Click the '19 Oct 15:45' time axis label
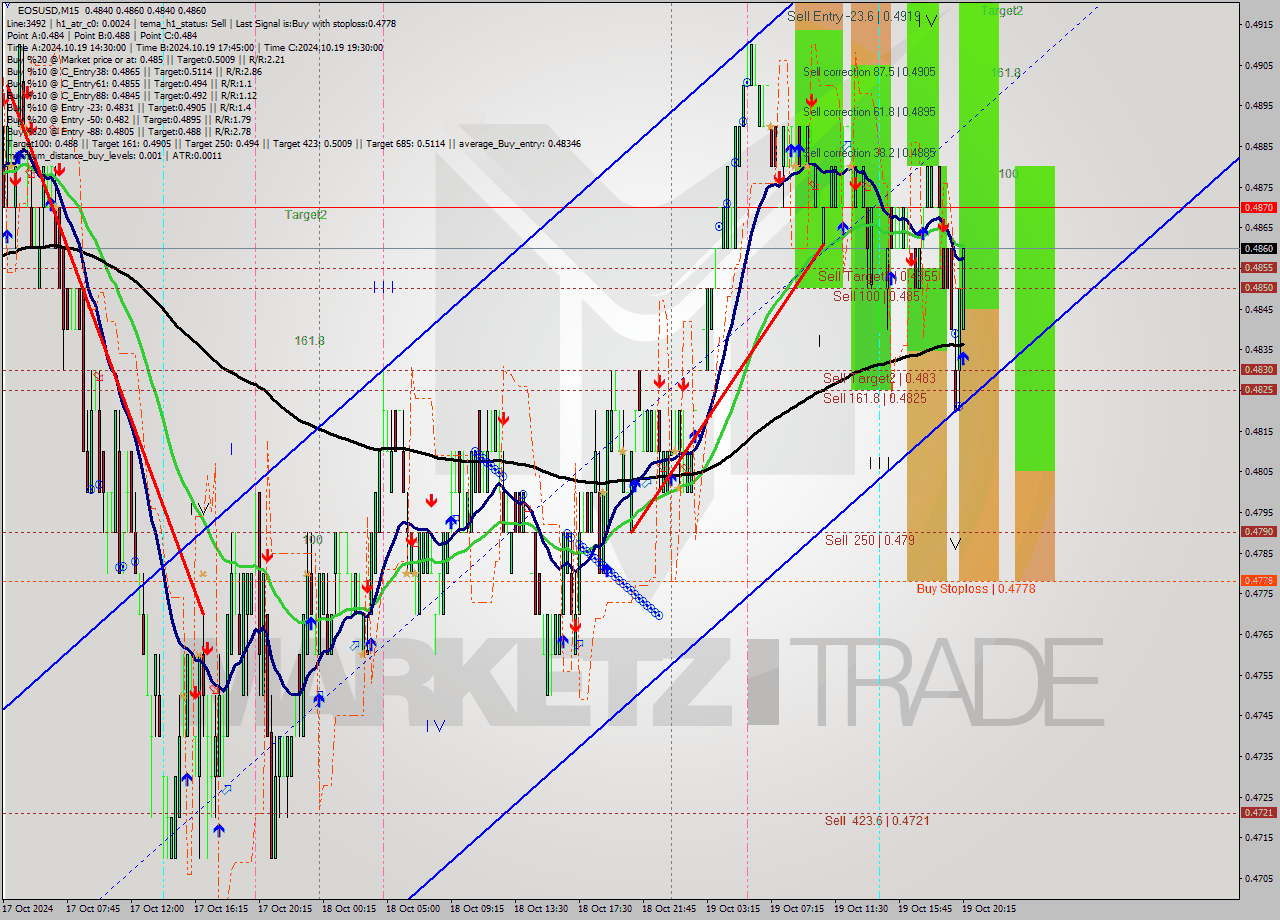This screenshot has width=1280, height=920. (x=925, y=909)
